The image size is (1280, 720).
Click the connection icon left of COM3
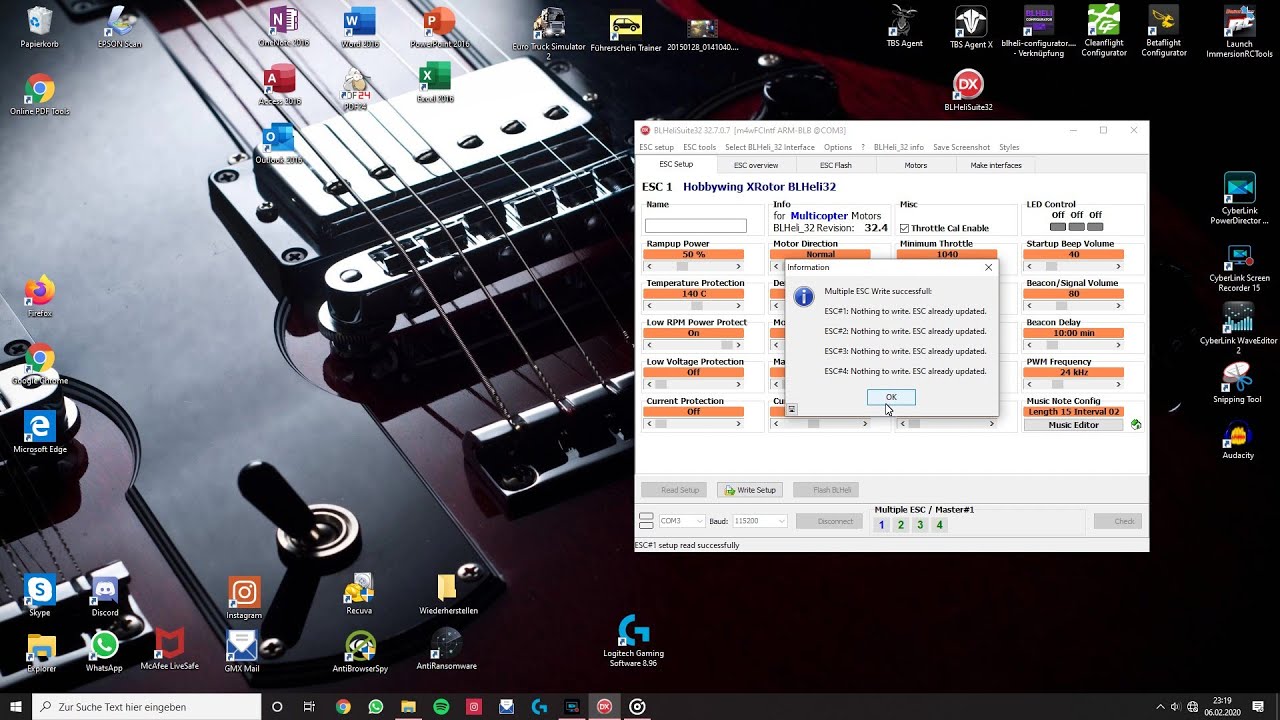646,521
